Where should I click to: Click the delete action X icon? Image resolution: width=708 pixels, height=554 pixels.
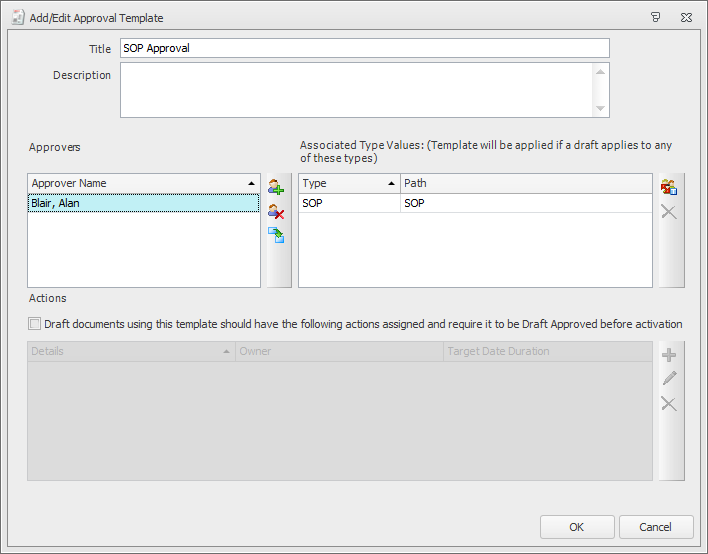tap(669, 404)
